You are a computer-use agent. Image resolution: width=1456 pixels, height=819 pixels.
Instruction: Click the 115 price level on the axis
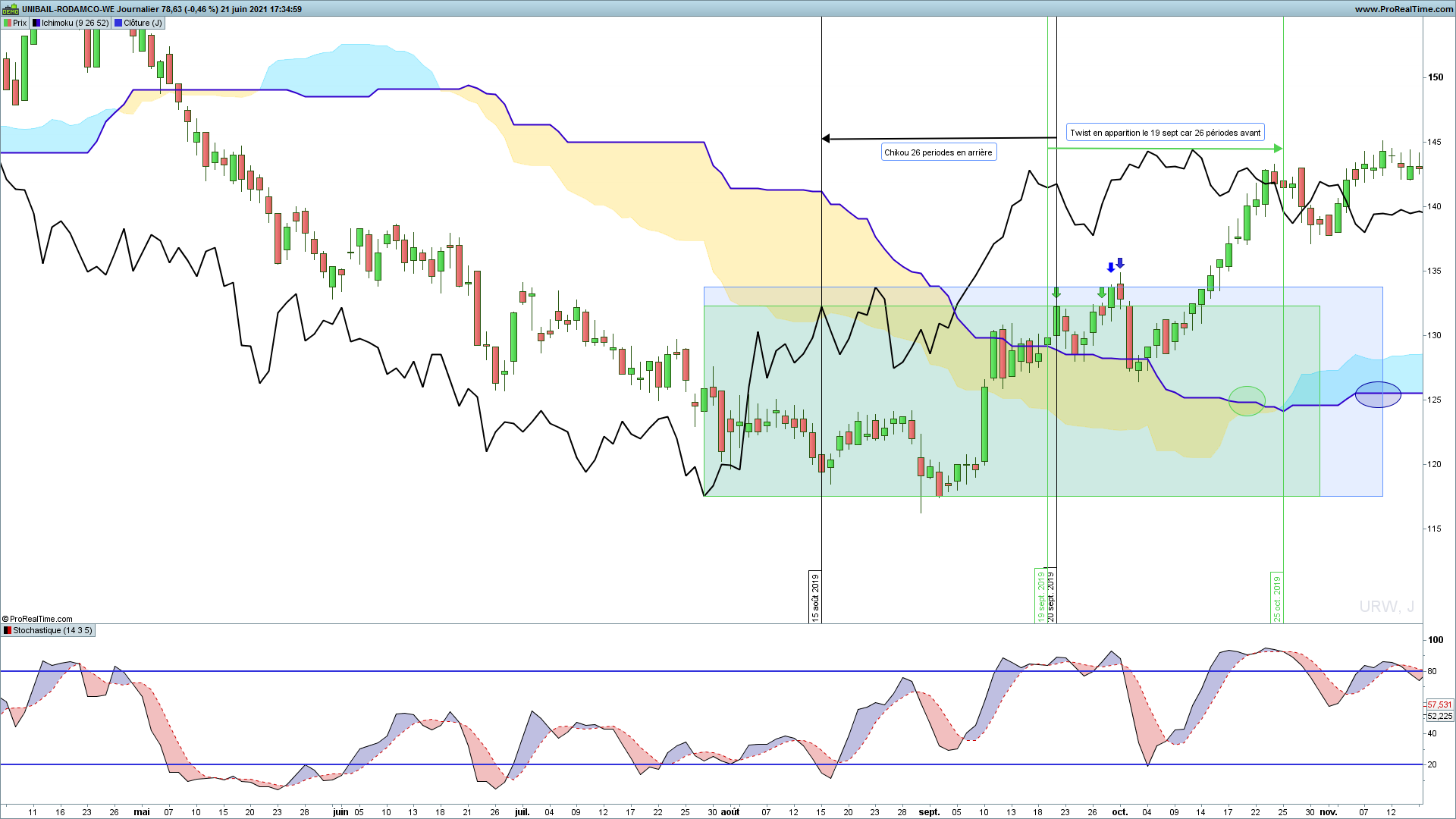click(1435, 529)
